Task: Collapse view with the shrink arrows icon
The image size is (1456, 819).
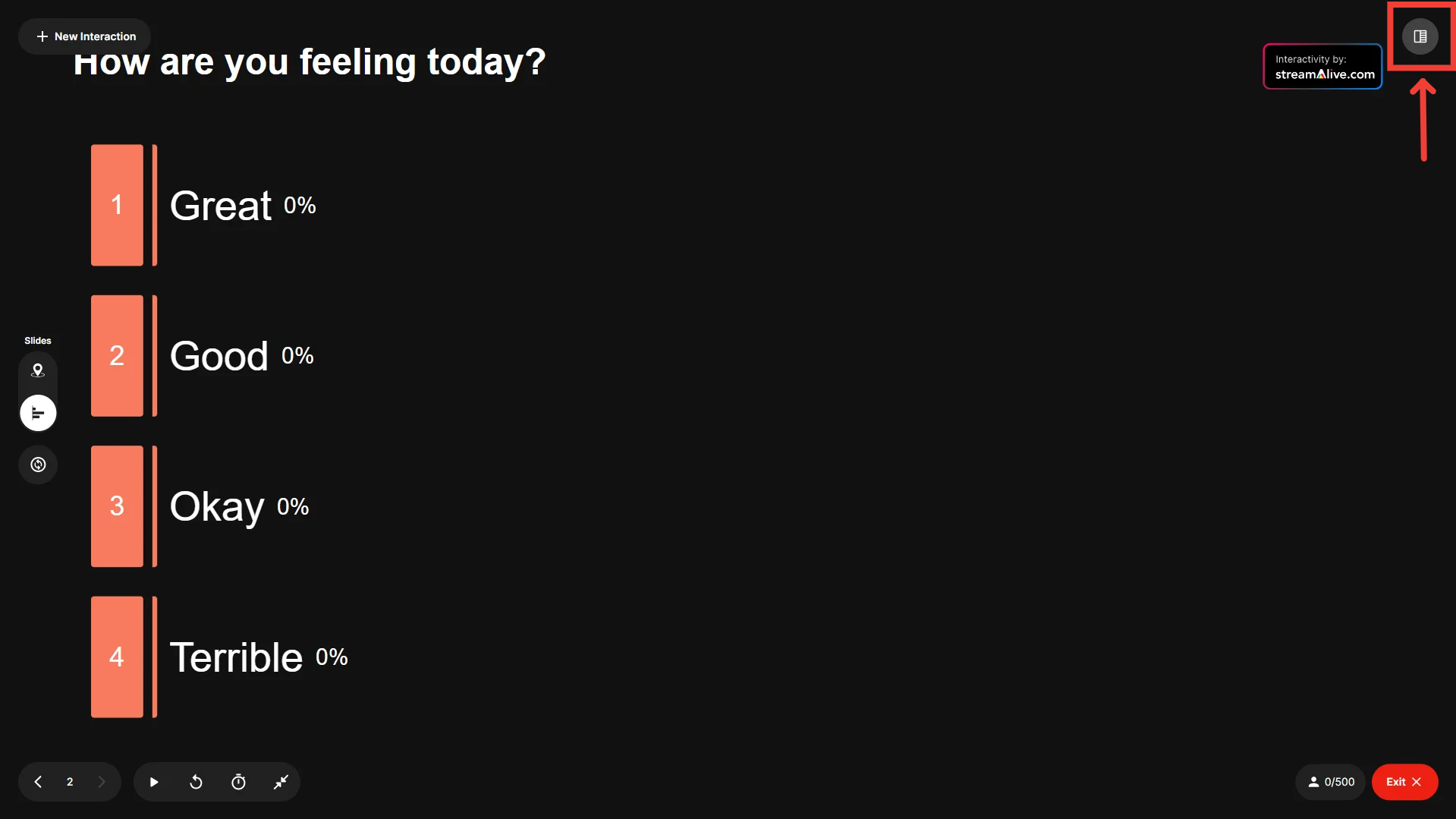Action: (281, 782)
